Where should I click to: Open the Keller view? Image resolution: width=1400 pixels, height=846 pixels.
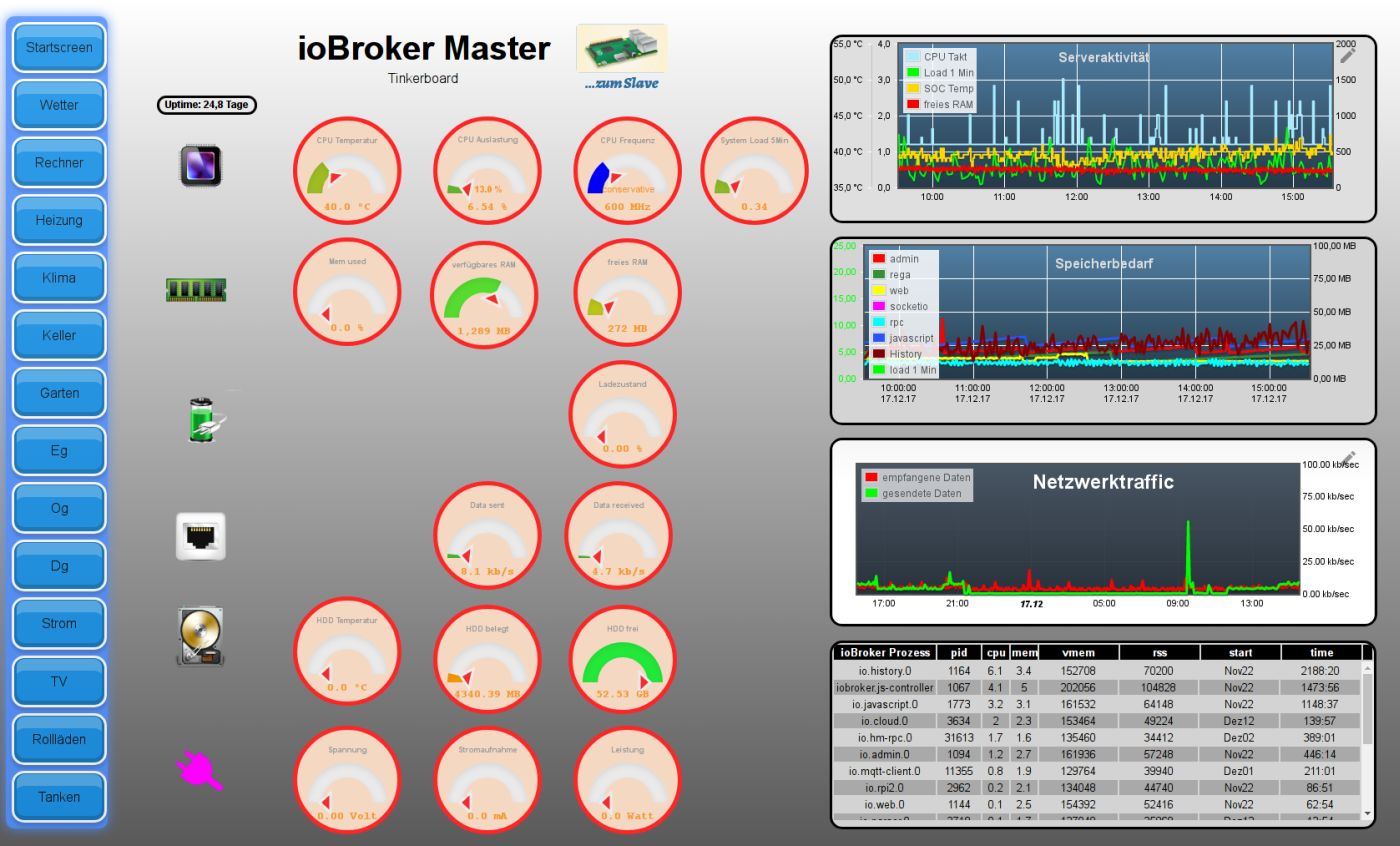[59, 335]
